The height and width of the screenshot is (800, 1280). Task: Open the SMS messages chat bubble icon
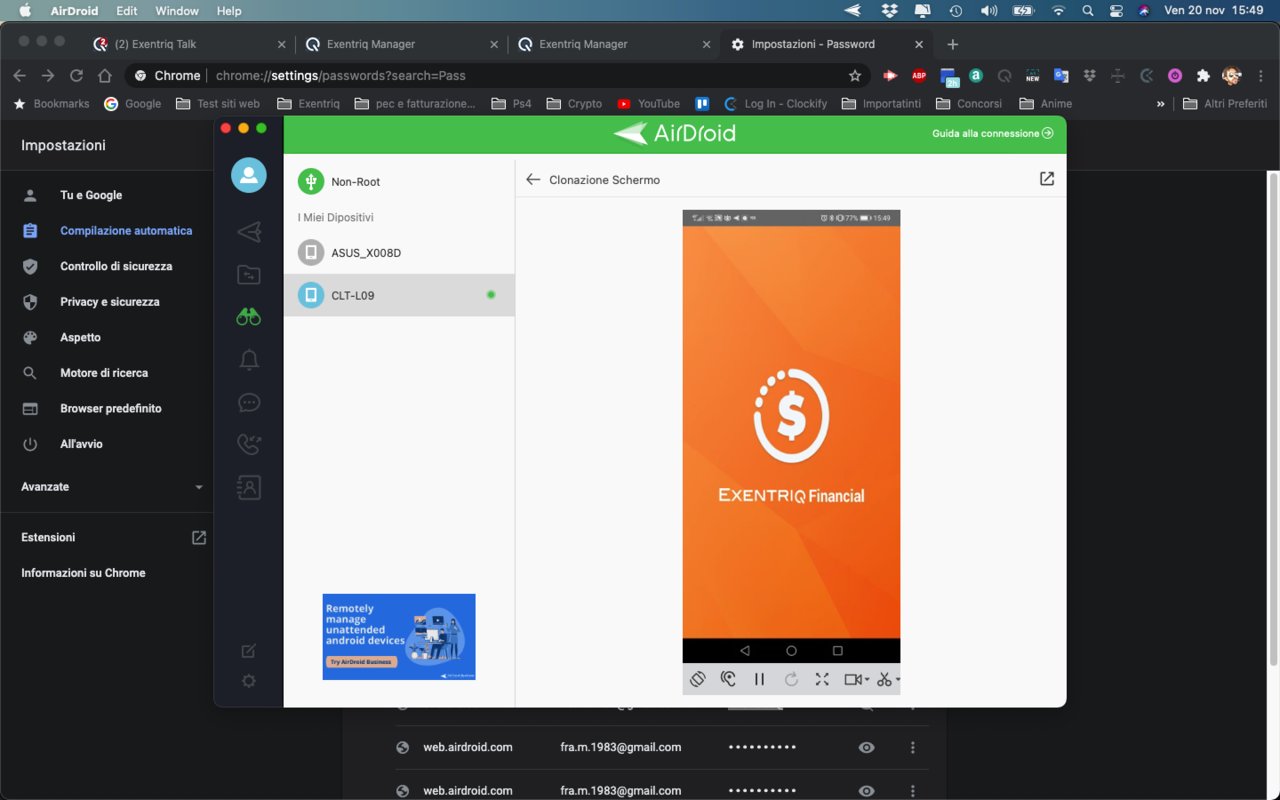tap(249, 403)
